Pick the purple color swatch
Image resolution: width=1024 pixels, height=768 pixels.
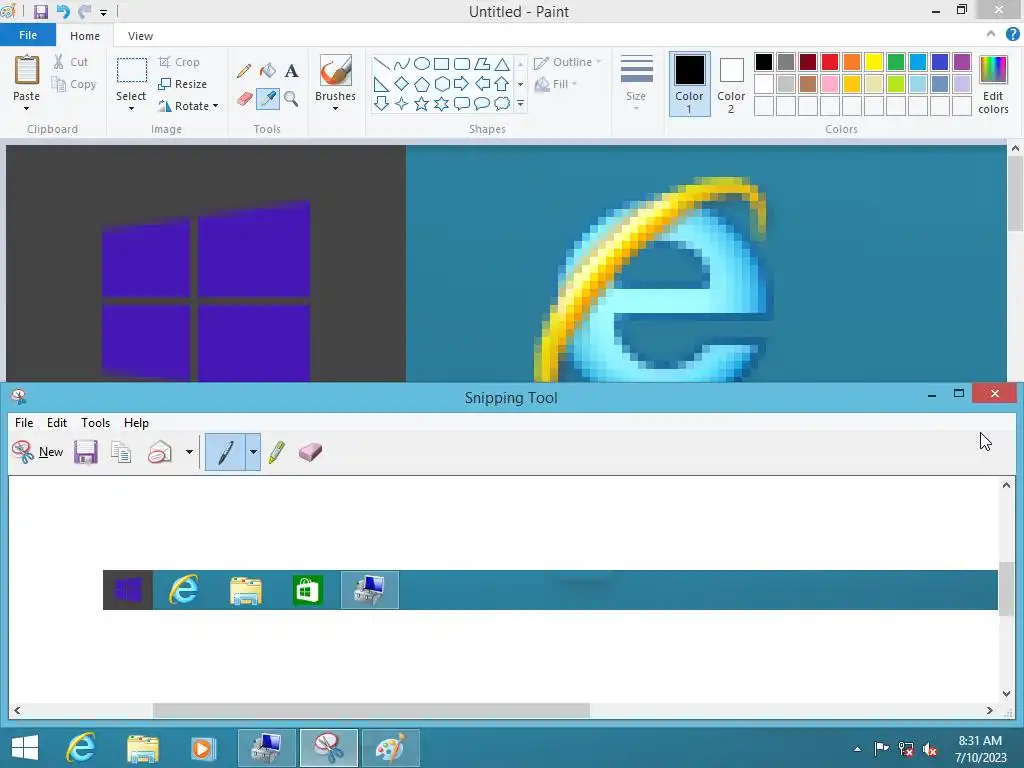(x=962, y=62)
